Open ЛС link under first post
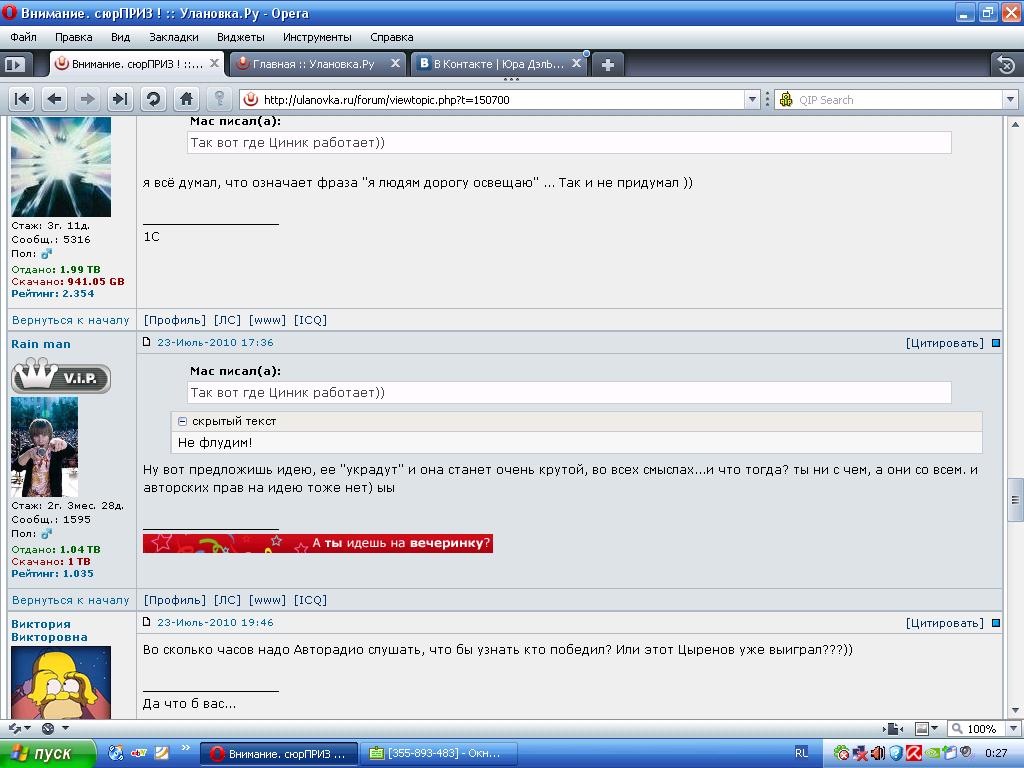The width and height of the screenshot is (1024, 768). (227, 320)
